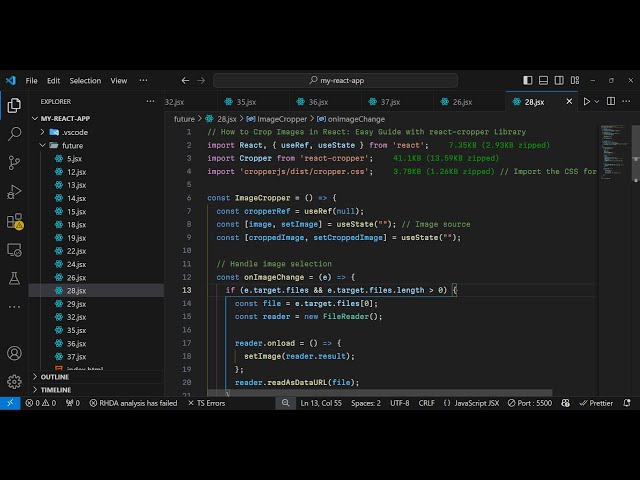Open the Testing flask icon view
The image size is (640, 480).
point(14,277)
